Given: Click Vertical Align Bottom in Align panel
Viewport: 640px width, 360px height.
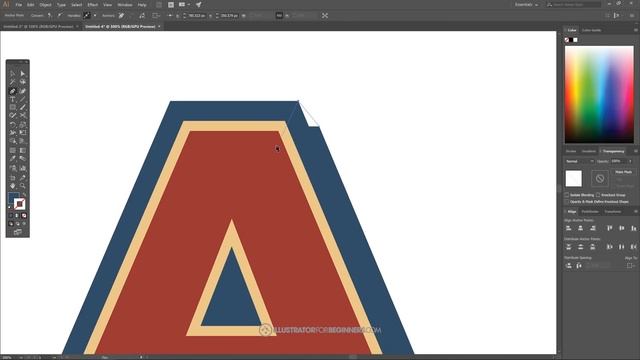Looking at the screenshot, I should point(633,228).
